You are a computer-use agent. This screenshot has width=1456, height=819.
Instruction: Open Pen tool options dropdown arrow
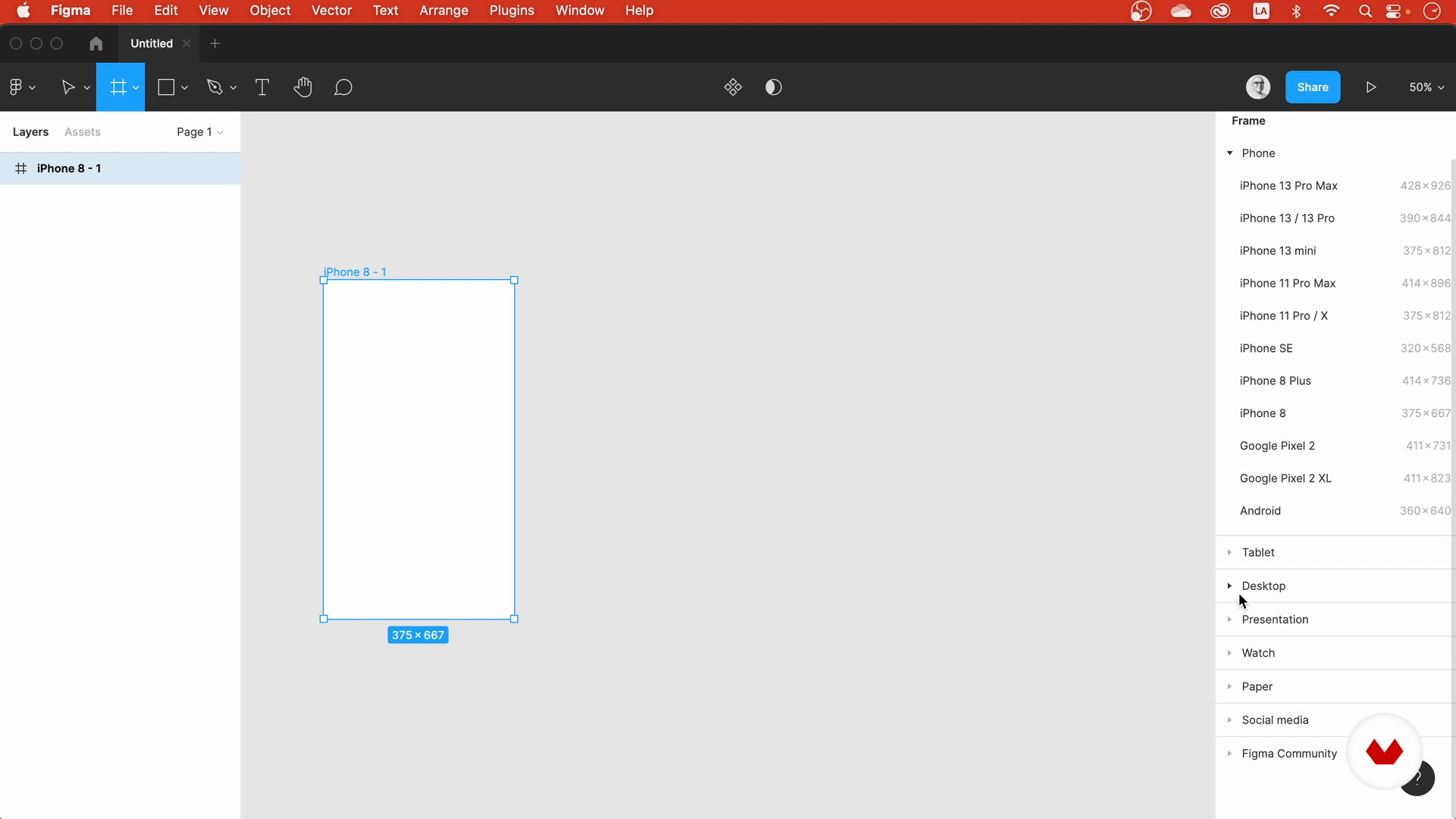[233, 88]
